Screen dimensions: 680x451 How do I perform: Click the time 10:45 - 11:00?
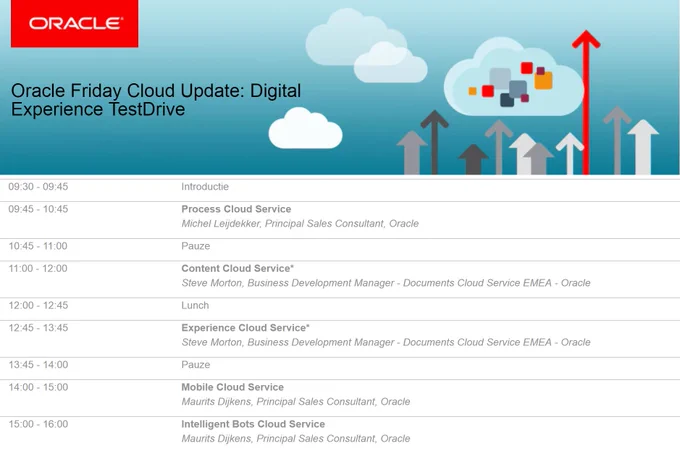pos(38,246)
